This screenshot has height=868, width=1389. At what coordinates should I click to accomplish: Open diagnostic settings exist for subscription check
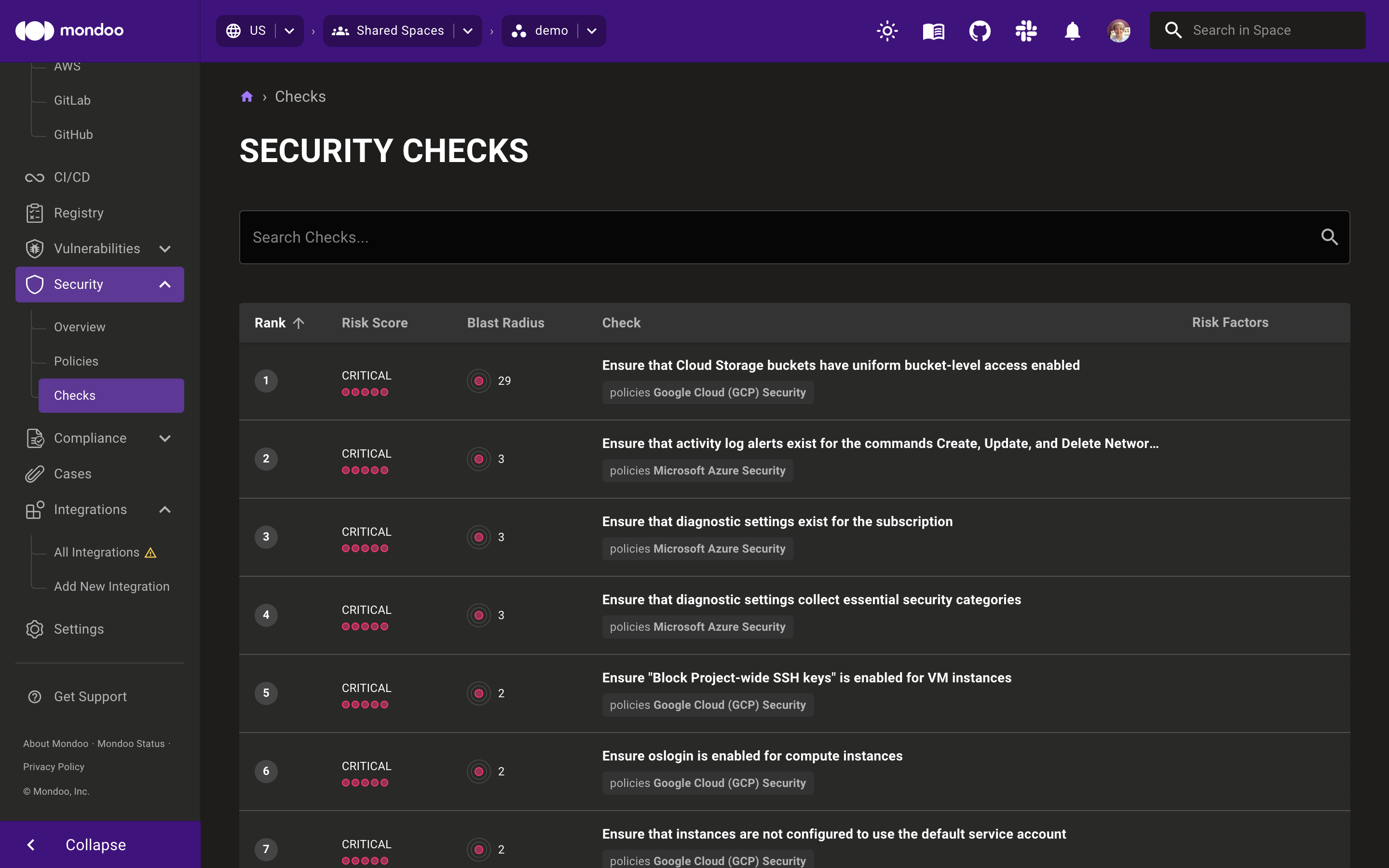click(777, 521)
